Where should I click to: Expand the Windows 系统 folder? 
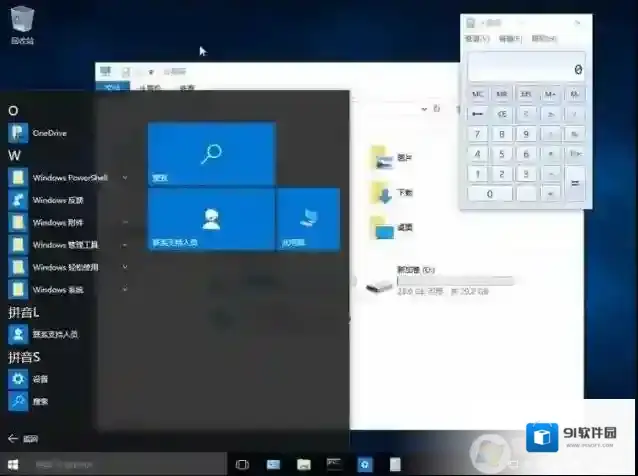125,289
